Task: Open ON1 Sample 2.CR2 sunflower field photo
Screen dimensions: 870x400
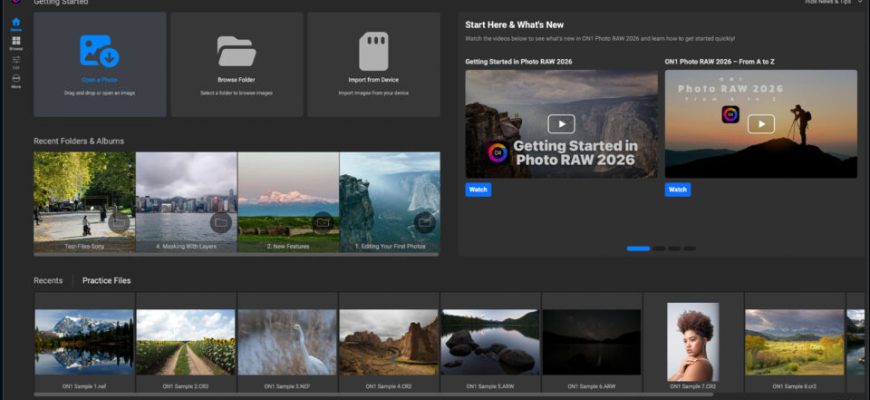Action: pos(186,342)
